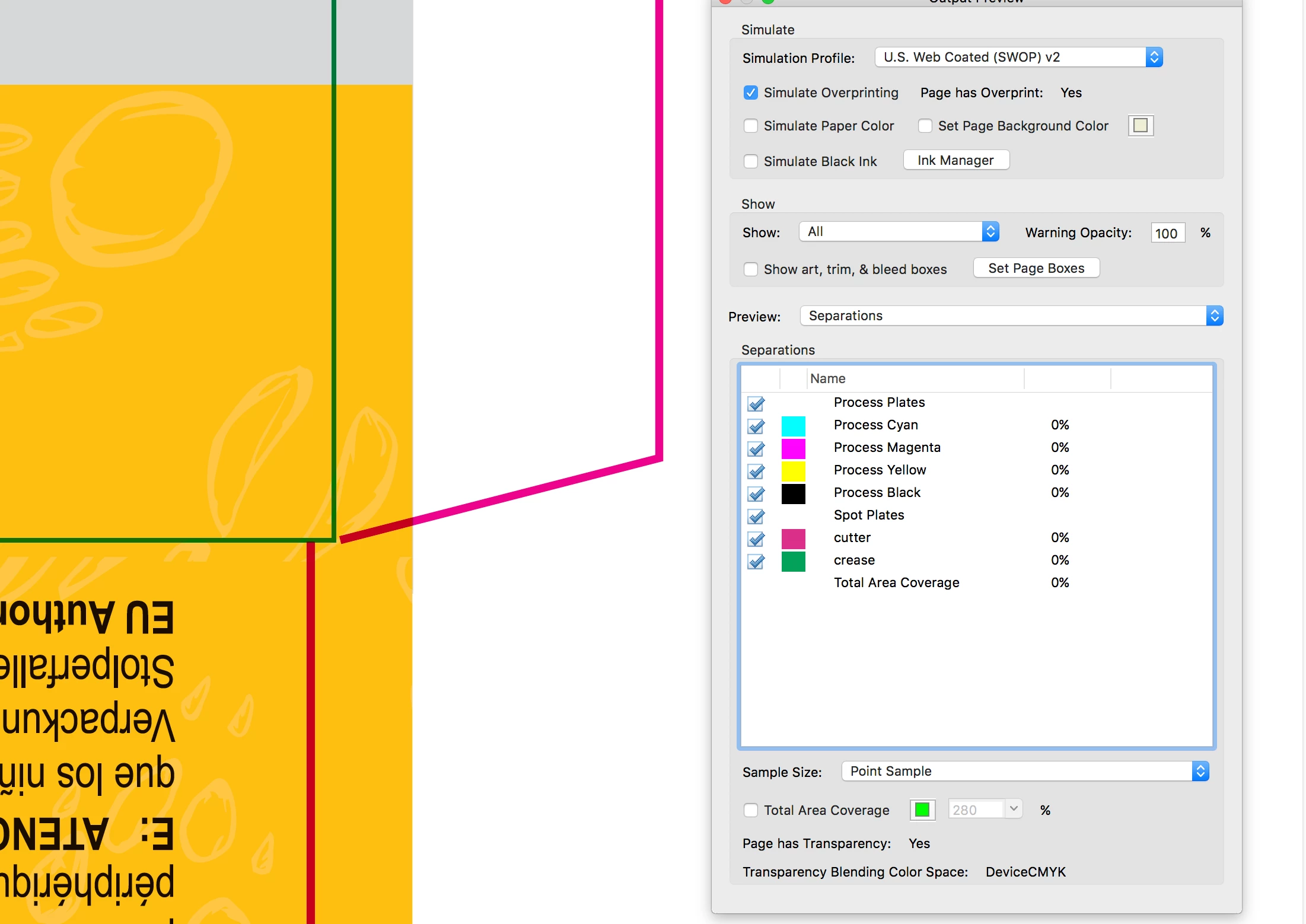Select the Spot Plates row
Screen dimensions: 1306x924
(868, 515)
